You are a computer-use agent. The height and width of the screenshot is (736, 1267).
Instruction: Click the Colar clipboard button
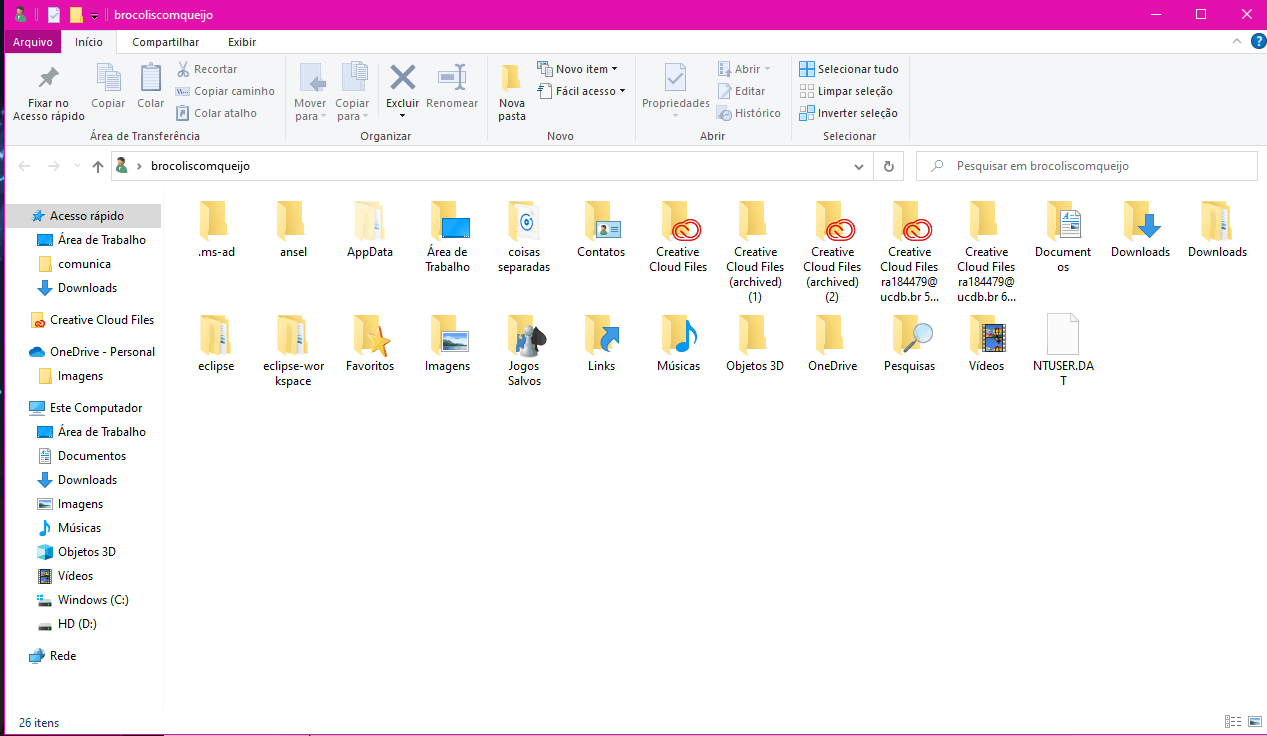click(x=151, y=87)
